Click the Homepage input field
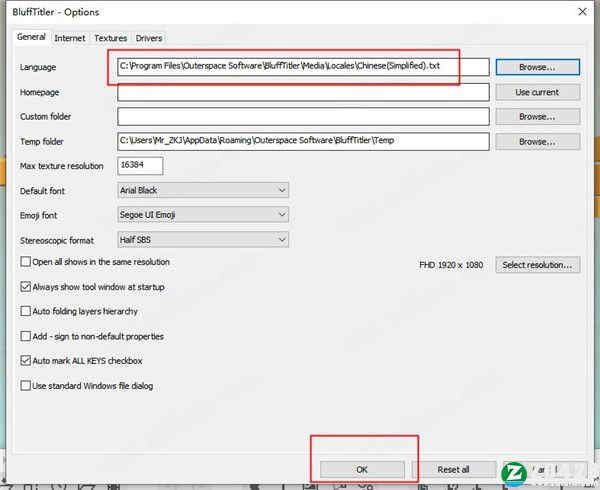Image resolution: width=600 pixels, height=490 pixels. point(303,92)
